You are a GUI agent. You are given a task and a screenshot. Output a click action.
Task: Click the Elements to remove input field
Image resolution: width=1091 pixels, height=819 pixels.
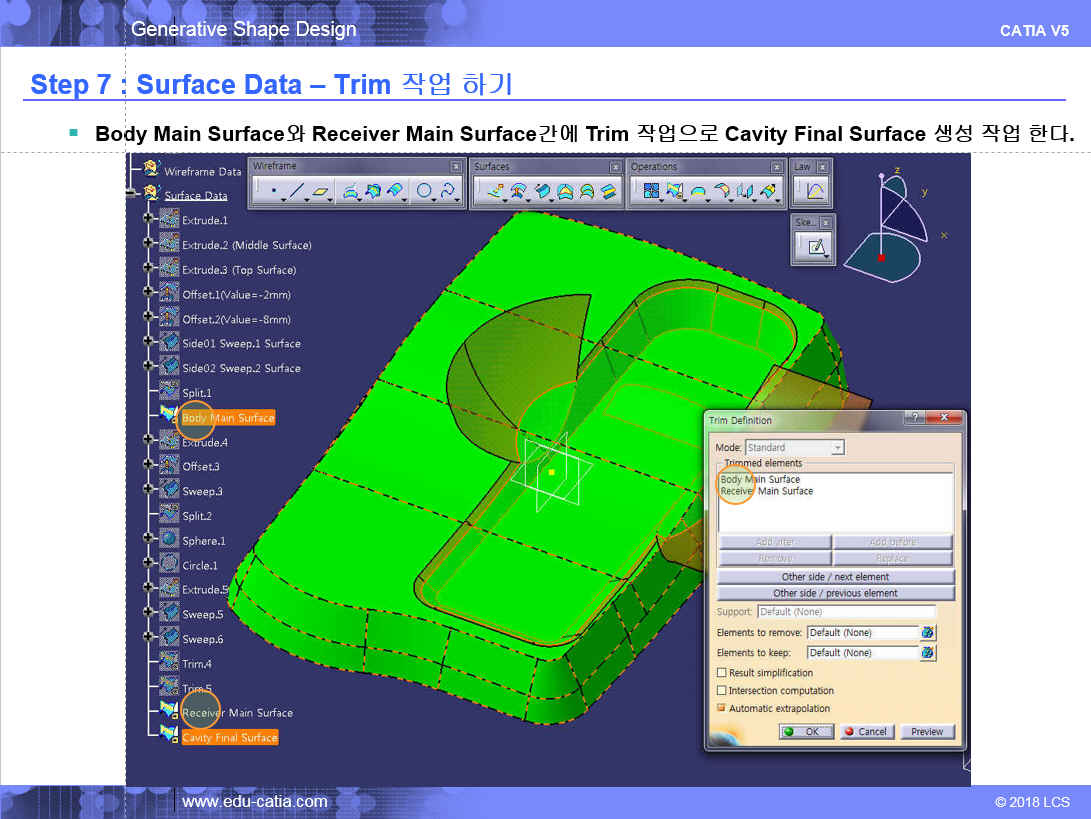pyautogui.click(x=861, y=632)
